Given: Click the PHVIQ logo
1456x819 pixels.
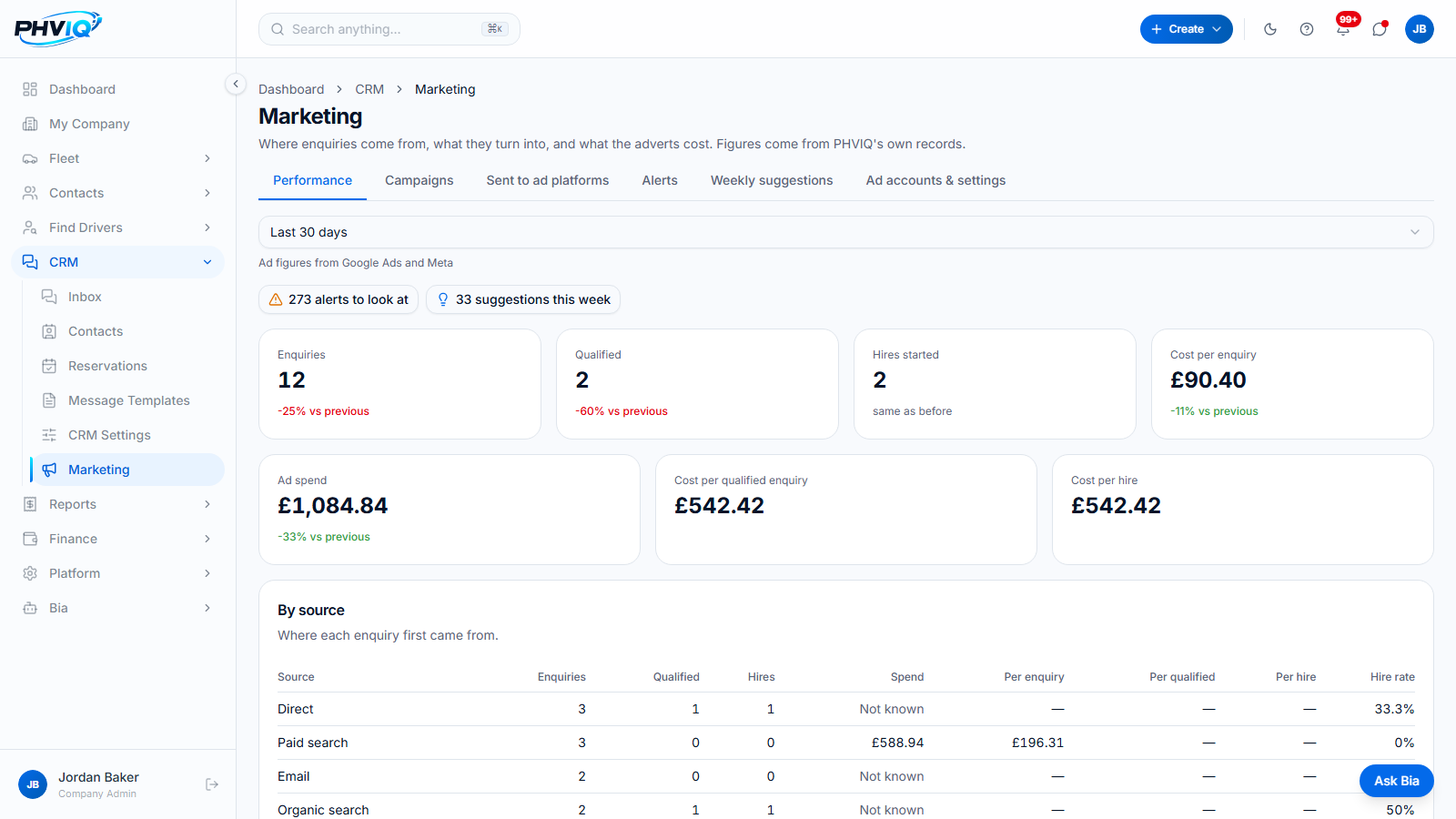Looking at the screenshot, I should click(58, 28).
